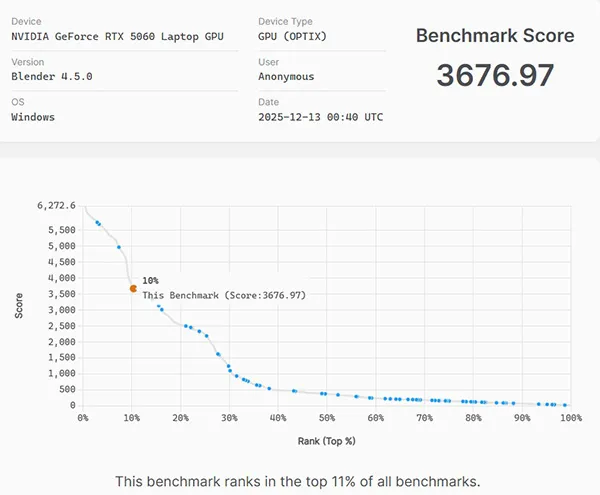Click the NVIDIA GeForce RTX 5060 Laptop GPU device name

coord(117,37)
